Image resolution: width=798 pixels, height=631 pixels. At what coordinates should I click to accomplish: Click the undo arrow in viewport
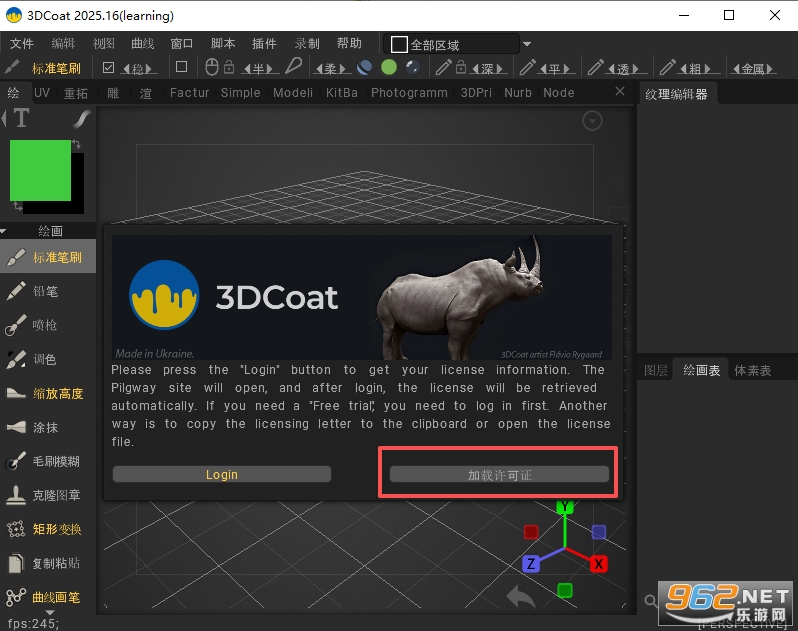(x=521, y=596)
